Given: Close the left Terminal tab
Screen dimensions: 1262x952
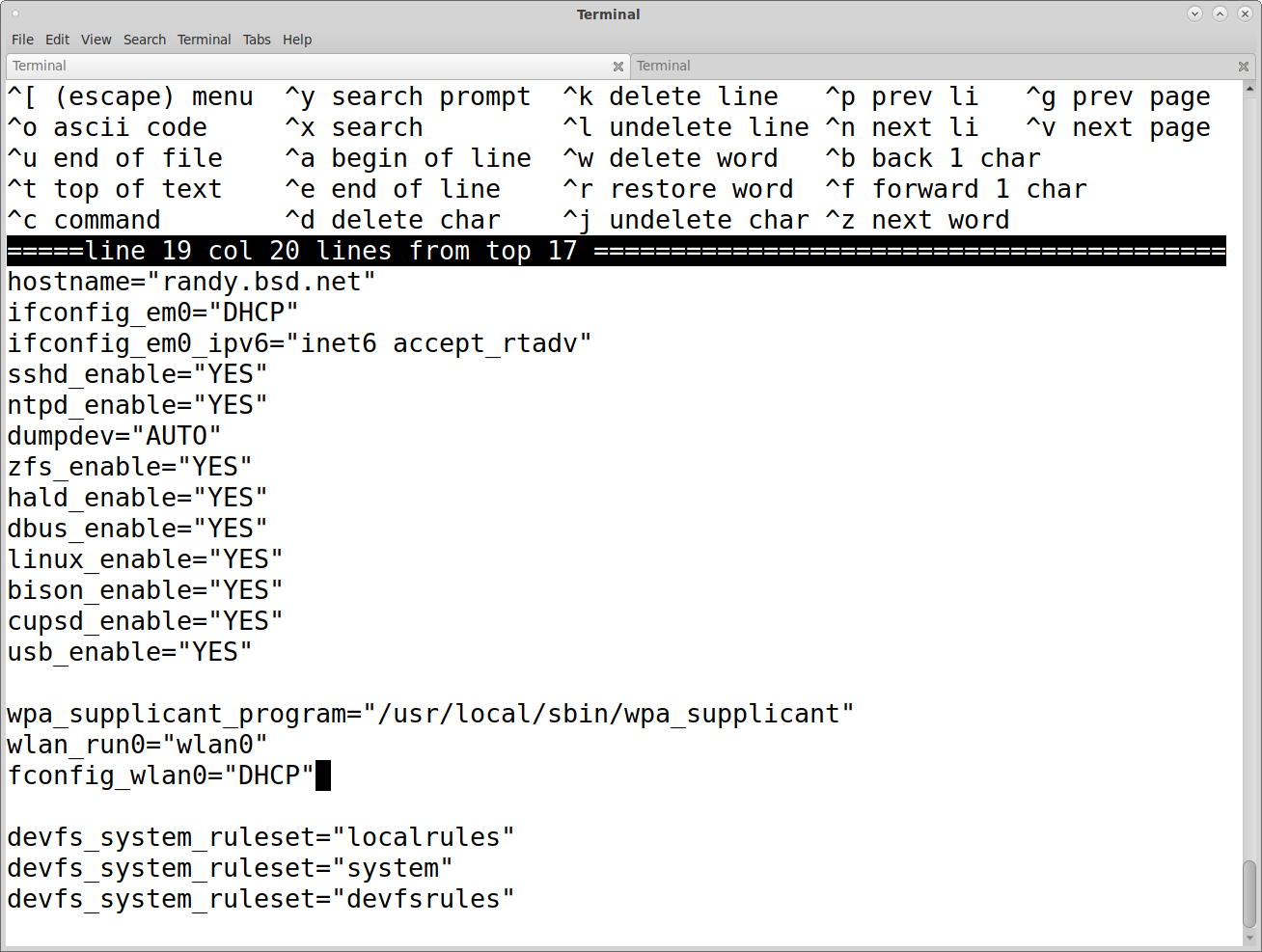Looking at the screenshot, I should click(618, 67).
